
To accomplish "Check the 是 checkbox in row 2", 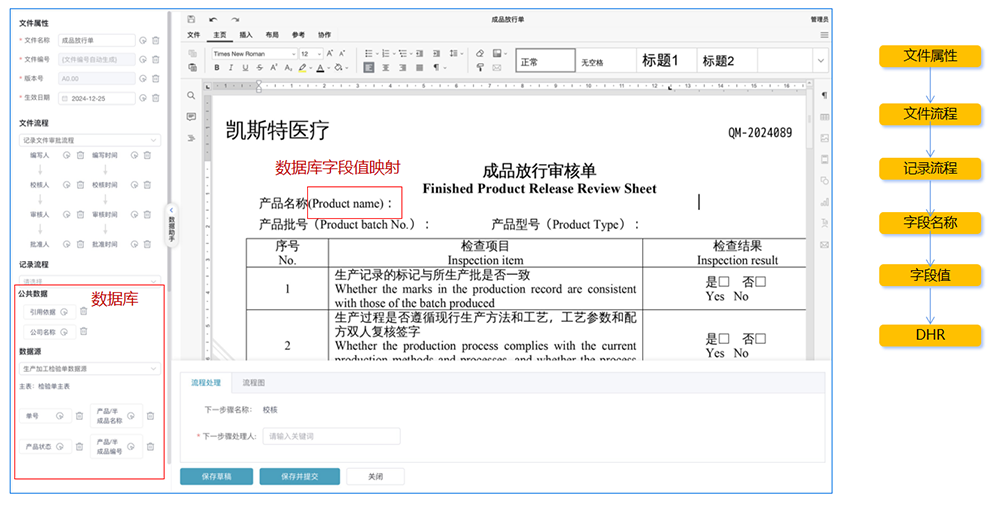I will 724,339.
